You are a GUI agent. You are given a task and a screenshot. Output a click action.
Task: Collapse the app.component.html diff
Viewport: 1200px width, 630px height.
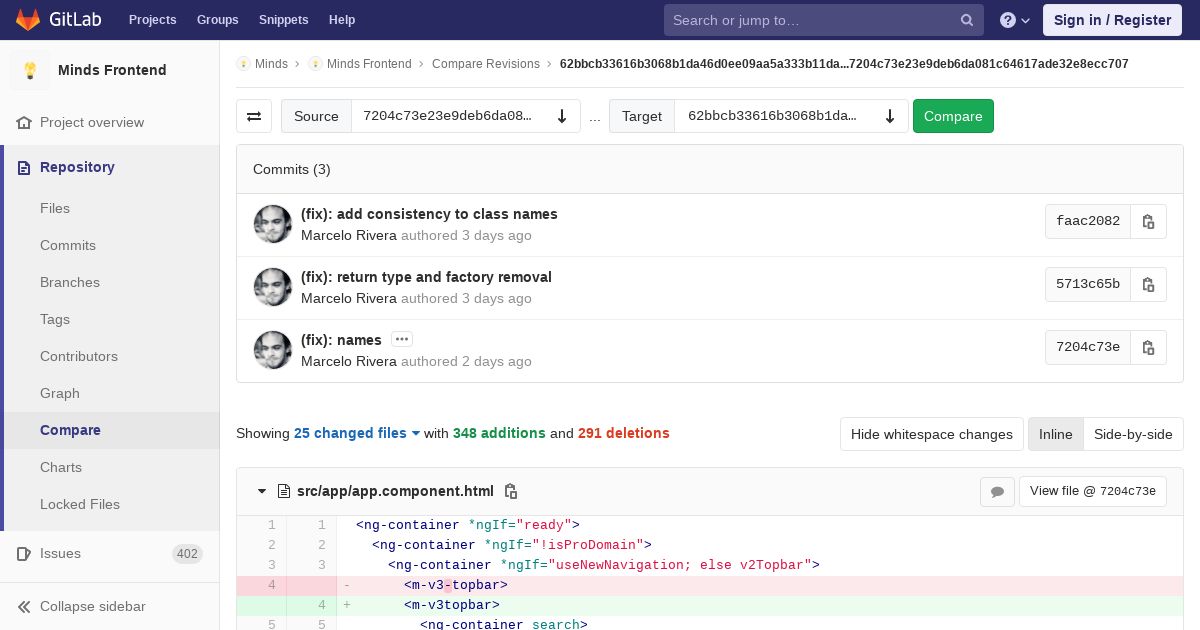pyautogui.click(x=262, y=491)
